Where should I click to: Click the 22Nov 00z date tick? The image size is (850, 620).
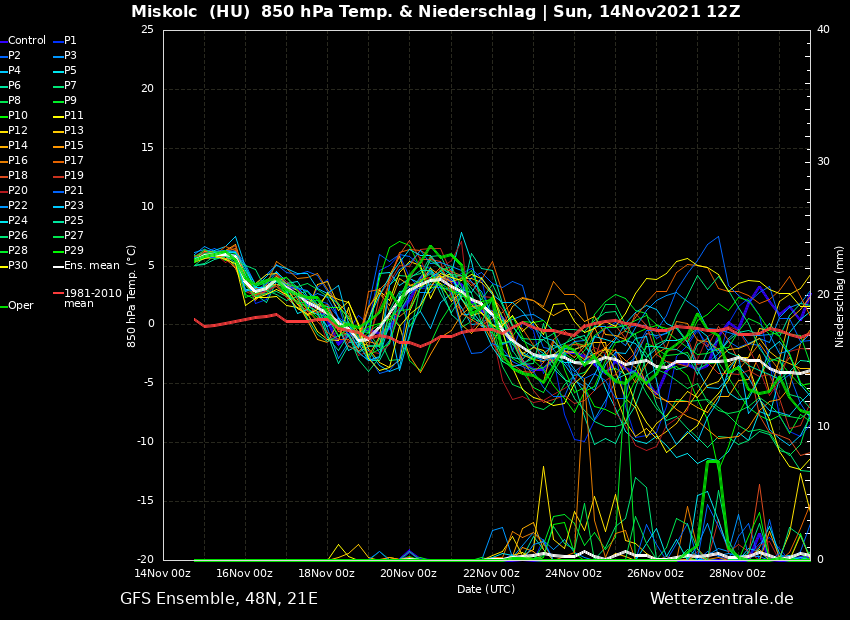tap(491, 574)
